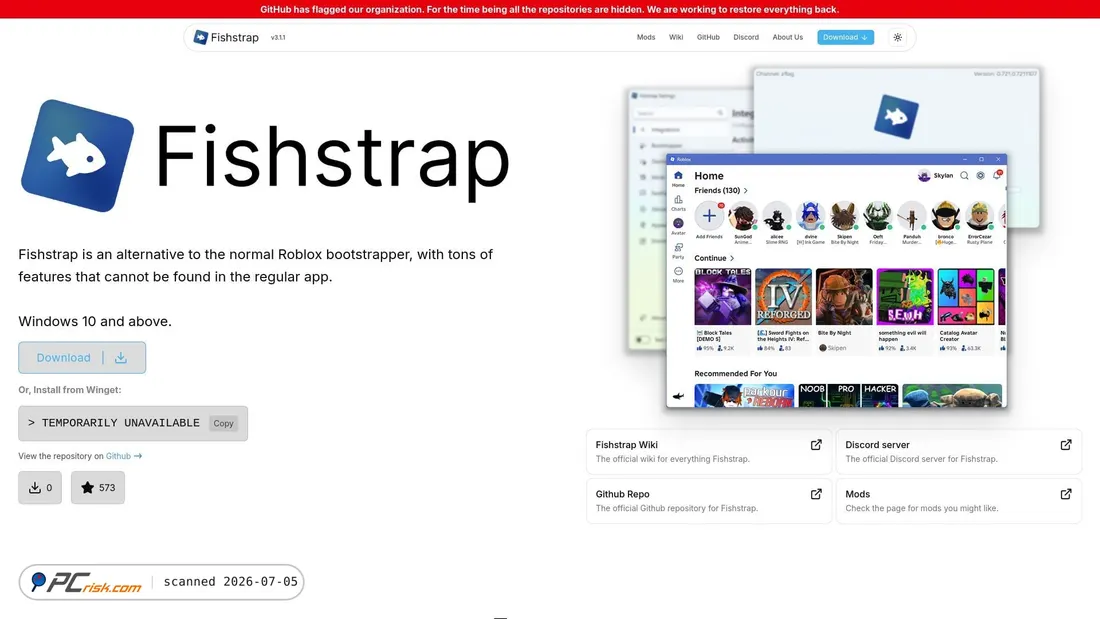Viewport: 1100px width, 619px height.
Task: Click SunGod friend avatar
Action: [x=743, y=216]
